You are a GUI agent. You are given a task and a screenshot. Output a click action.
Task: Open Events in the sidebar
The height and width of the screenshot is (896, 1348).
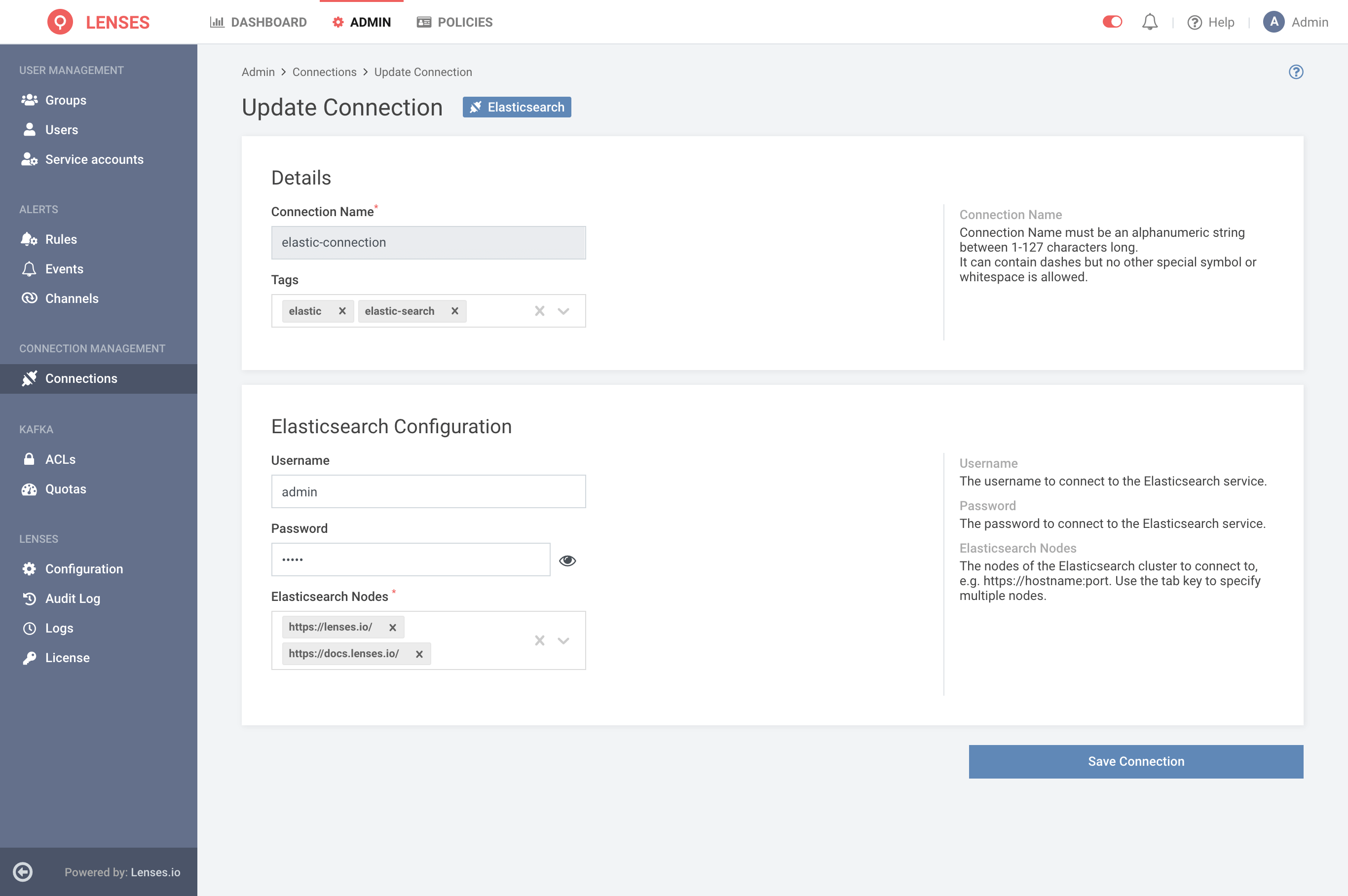coord(98,269)
